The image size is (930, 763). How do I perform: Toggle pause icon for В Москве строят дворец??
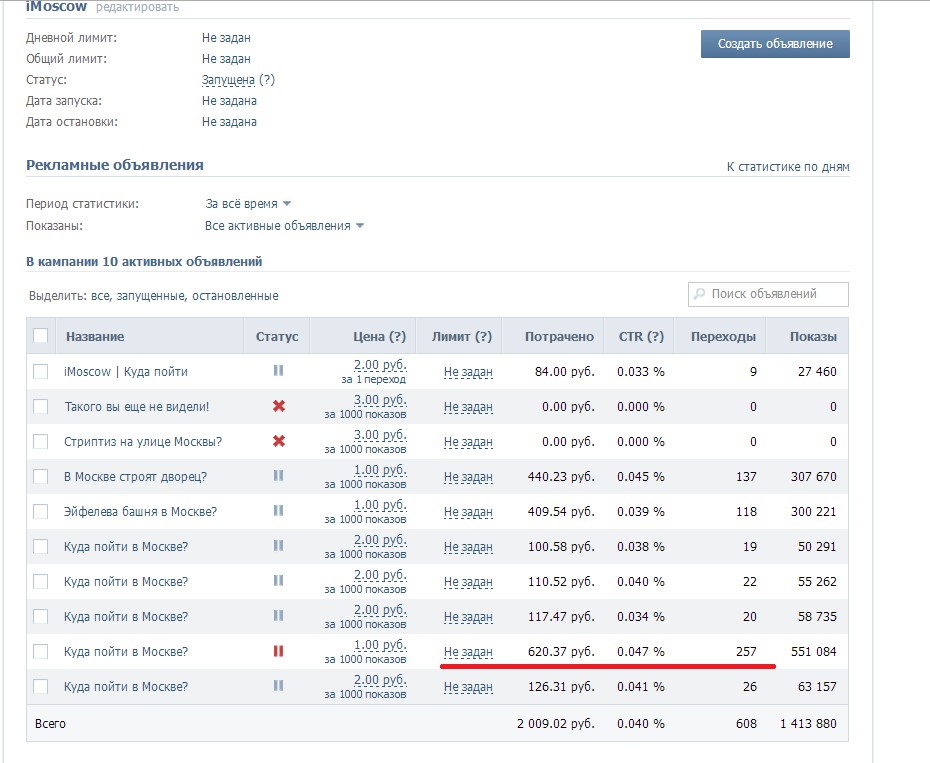(278, 476)
